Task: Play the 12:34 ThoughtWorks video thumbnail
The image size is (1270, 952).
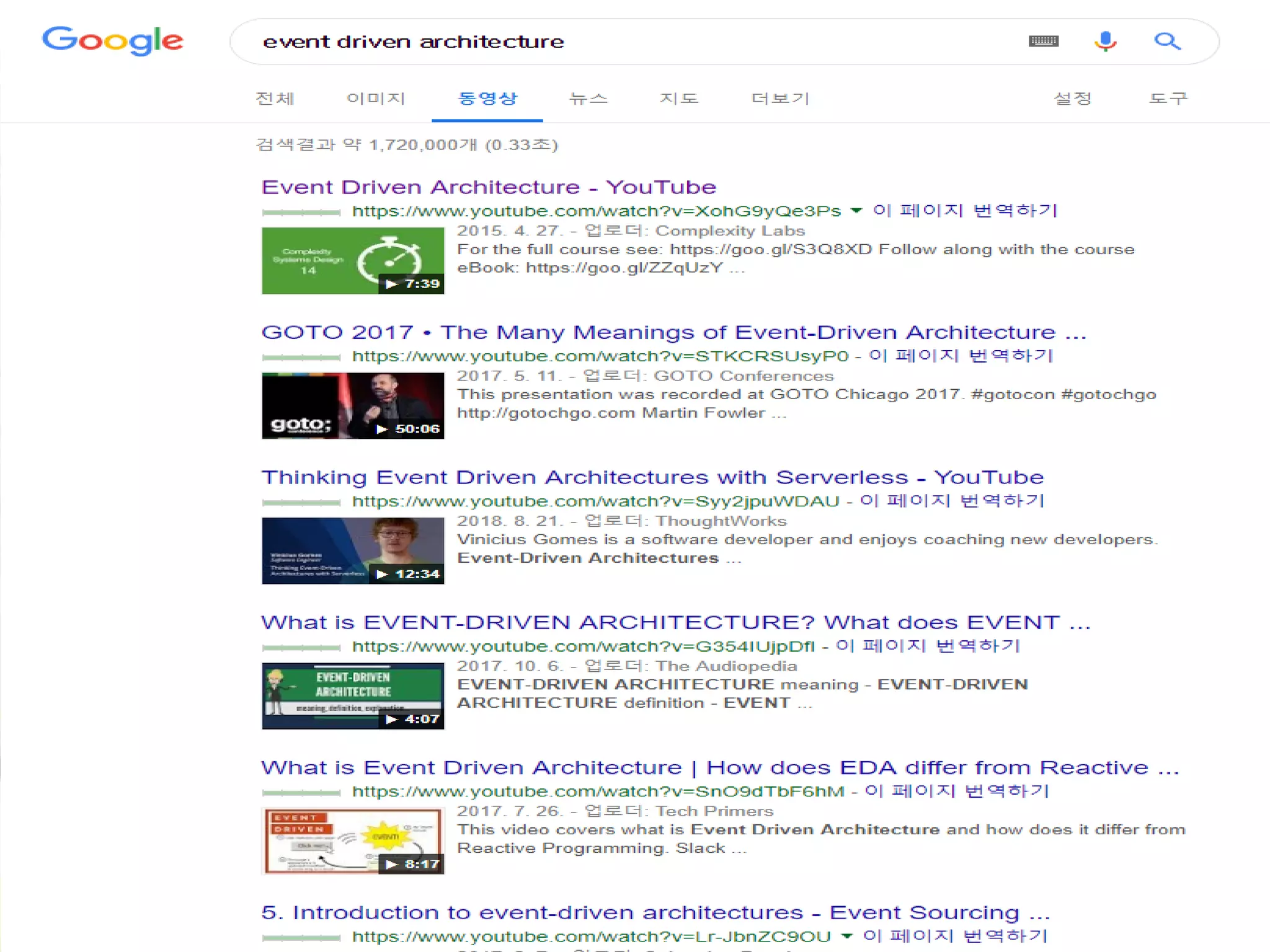Action: (352, 550)
